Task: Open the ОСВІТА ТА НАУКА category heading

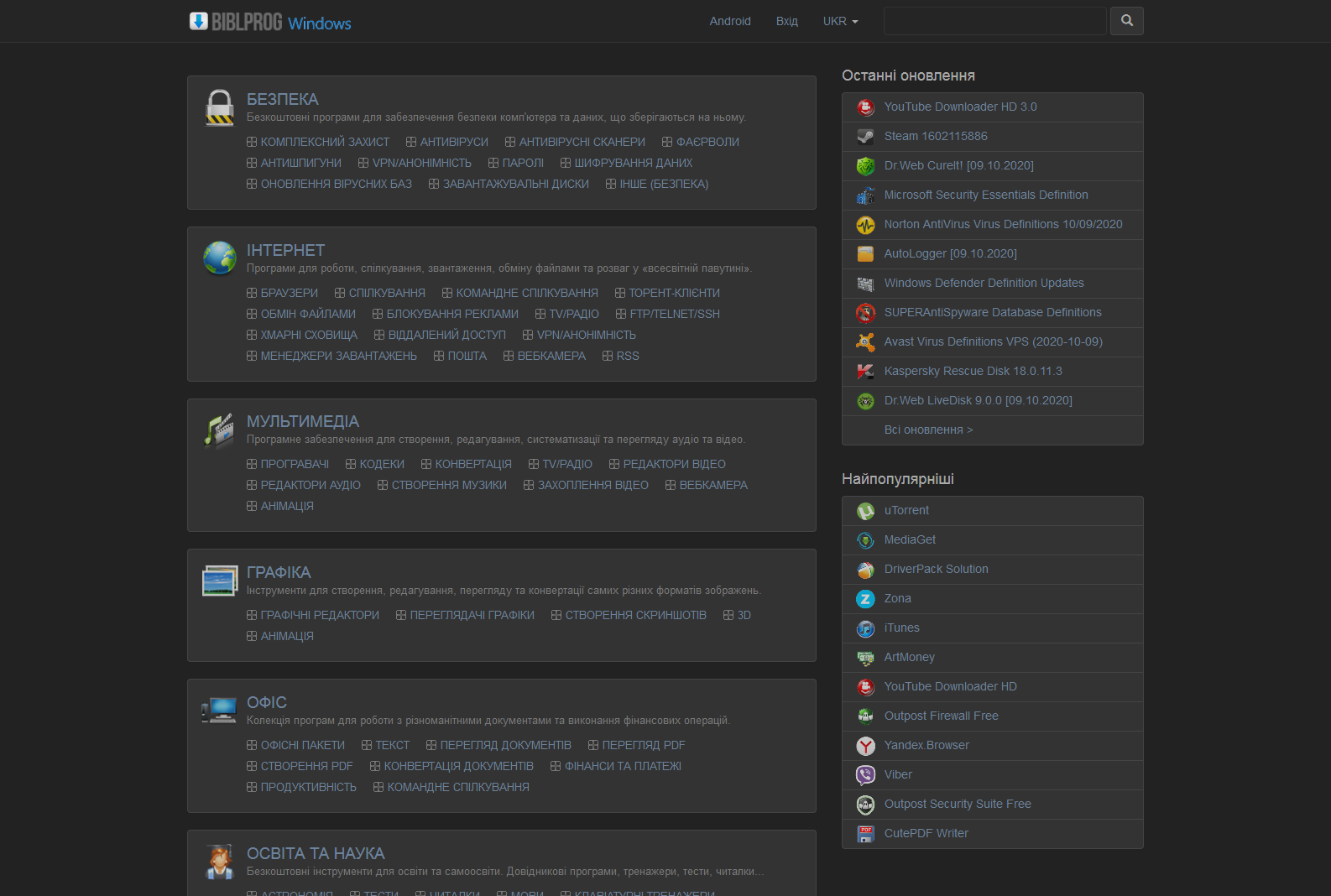Action: [x=316, y=853]
